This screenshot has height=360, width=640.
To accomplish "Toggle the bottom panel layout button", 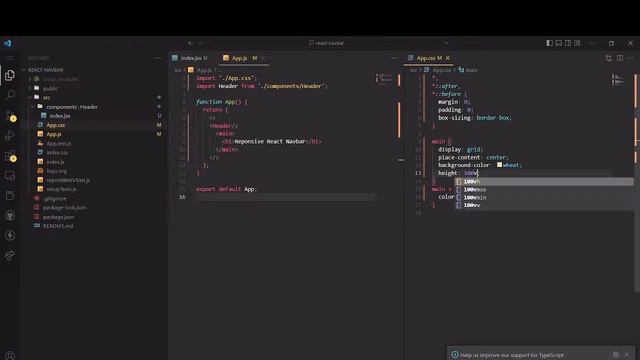I will pos(559,43).
